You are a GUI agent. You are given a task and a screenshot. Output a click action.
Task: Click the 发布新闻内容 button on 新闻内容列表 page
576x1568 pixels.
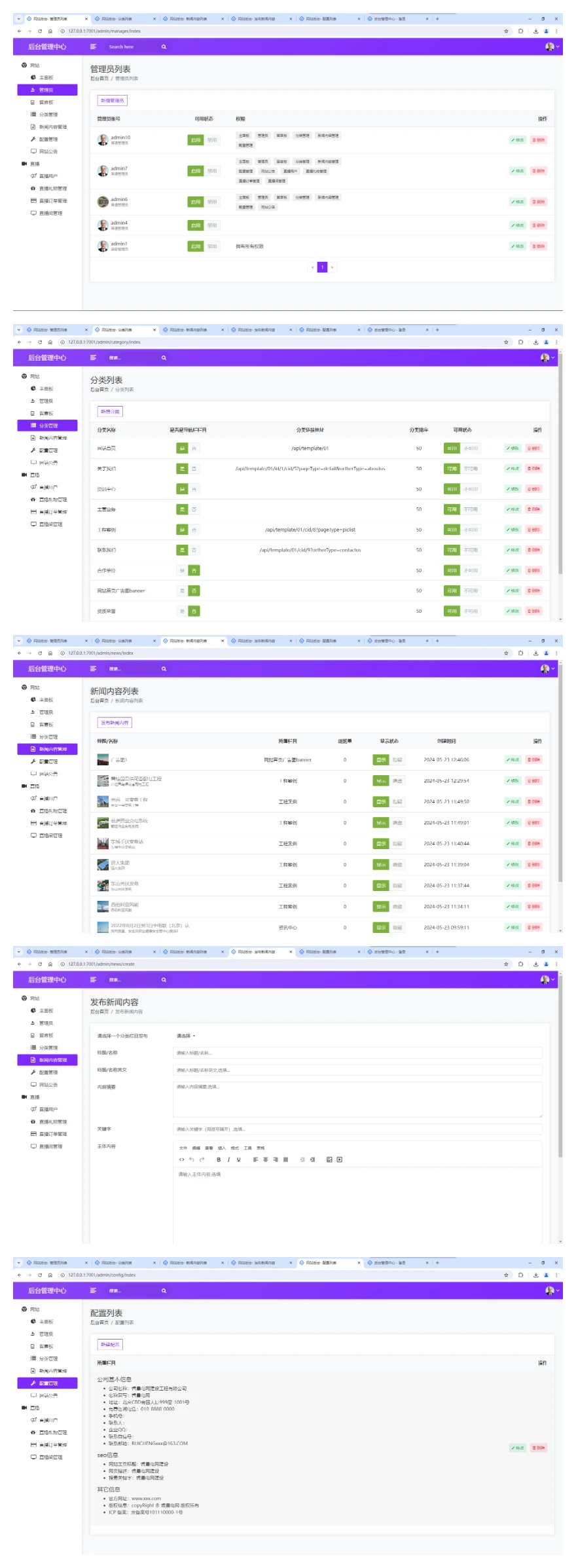[115, 722]
